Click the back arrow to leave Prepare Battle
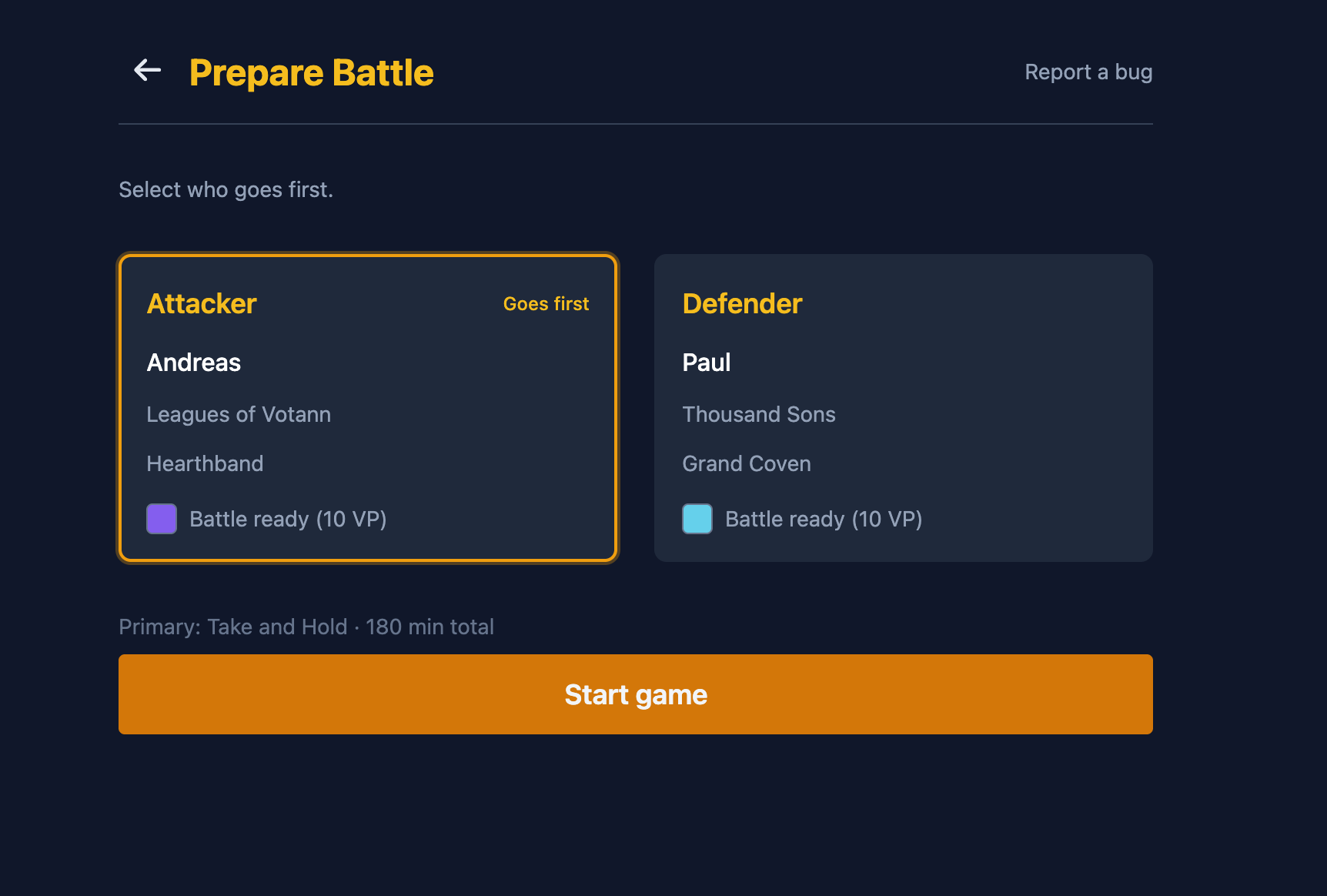Viewport: 1327px width, 896px height. pyautogui.click(x=146, y=71)
